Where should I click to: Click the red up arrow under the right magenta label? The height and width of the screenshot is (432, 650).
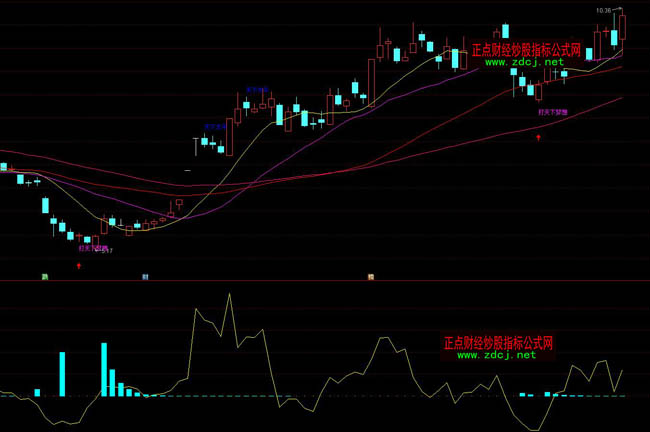539,136
